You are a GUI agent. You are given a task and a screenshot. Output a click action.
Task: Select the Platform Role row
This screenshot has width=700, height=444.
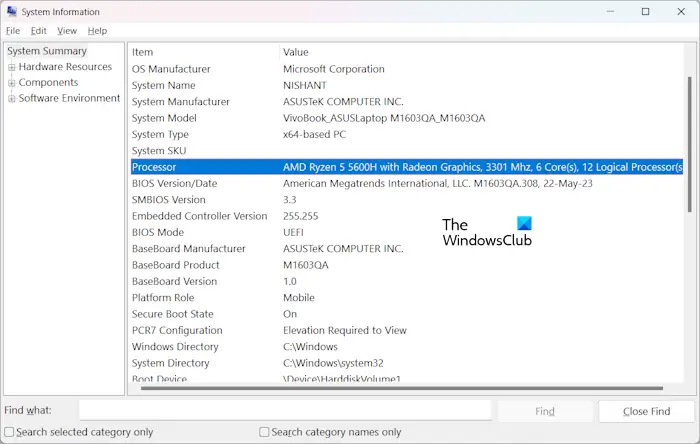pos(407,298)
